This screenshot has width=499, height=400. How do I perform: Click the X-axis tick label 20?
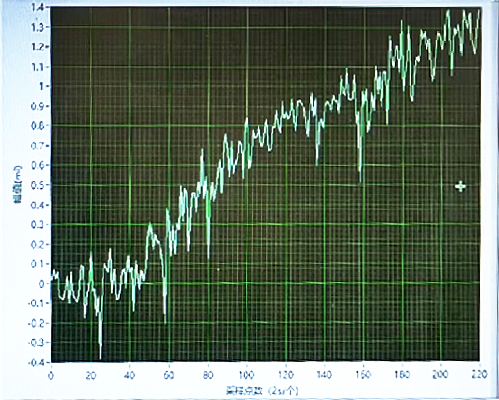90,376
